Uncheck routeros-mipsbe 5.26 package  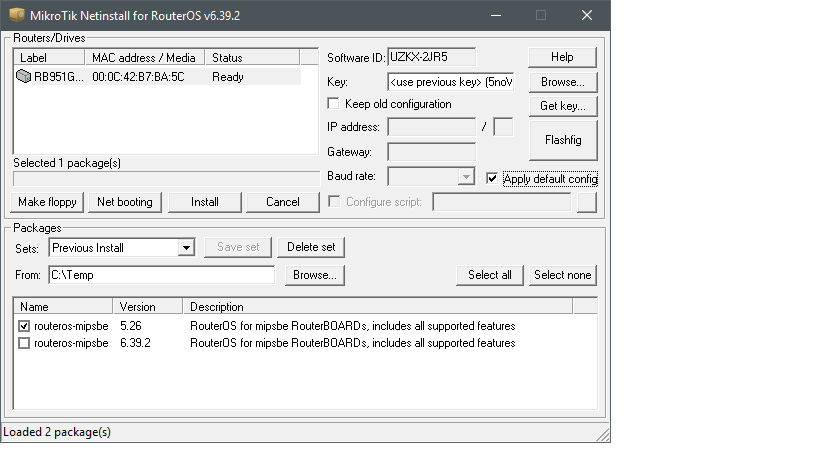pos(24,326)
